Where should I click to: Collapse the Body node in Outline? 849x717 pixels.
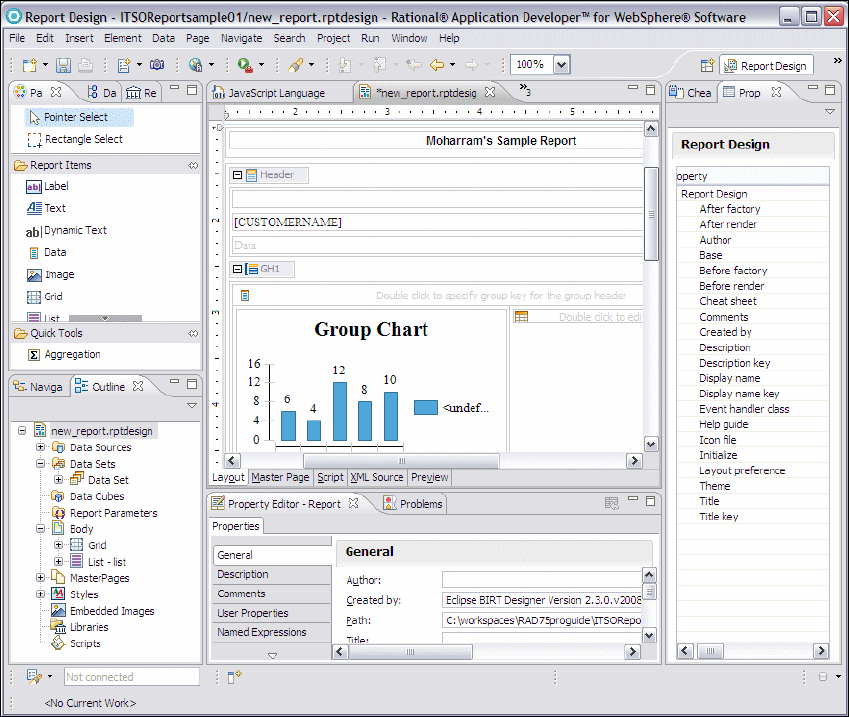click(41, 529)
